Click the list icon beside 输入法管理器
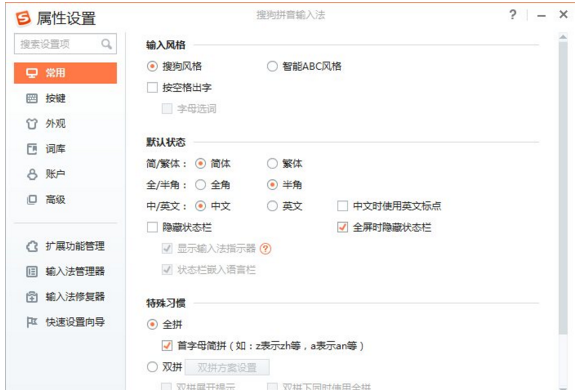The width and height of the screenshot is (580, 390). [x=32, y=271]
